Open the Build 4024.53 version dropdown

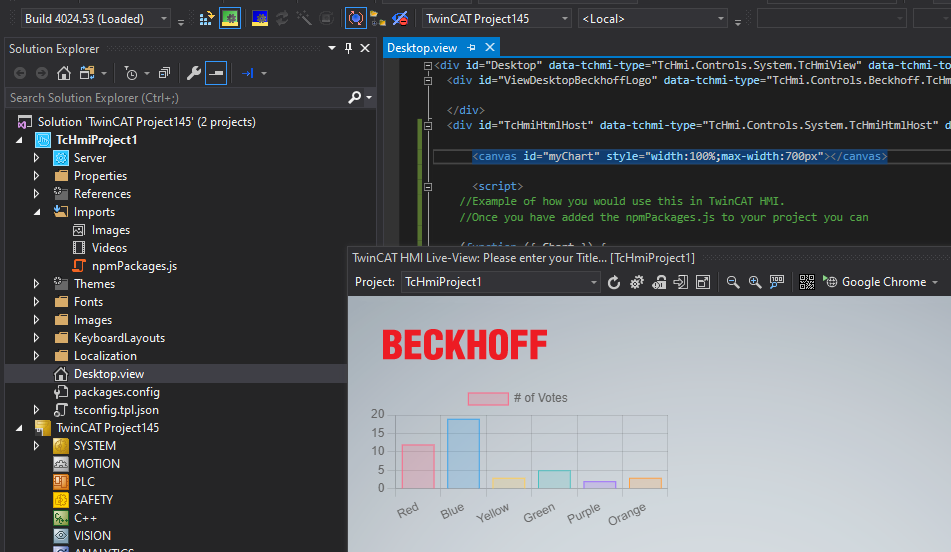96,19
